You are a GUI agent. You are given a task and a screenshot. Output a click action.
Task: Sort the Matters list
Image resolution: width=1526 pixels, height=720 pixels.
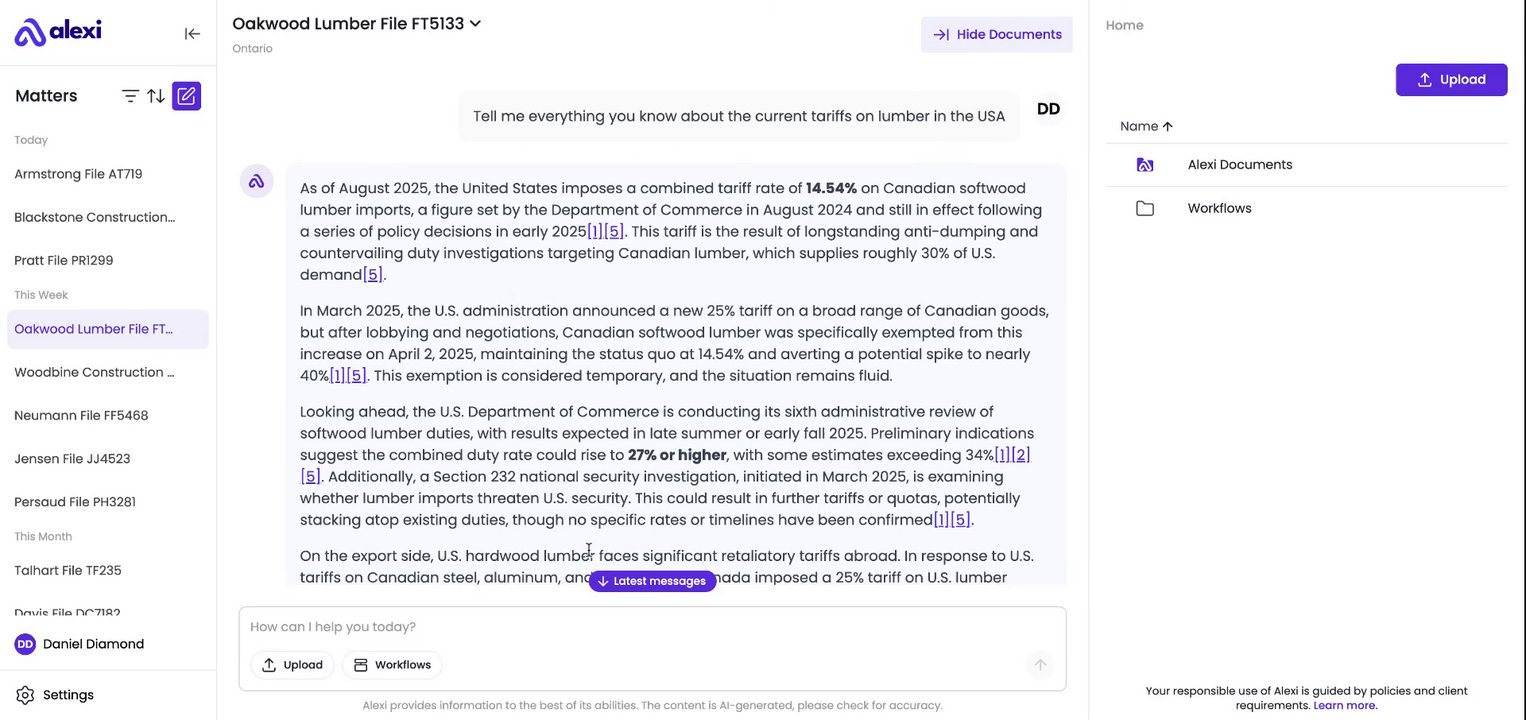(156, 96)
